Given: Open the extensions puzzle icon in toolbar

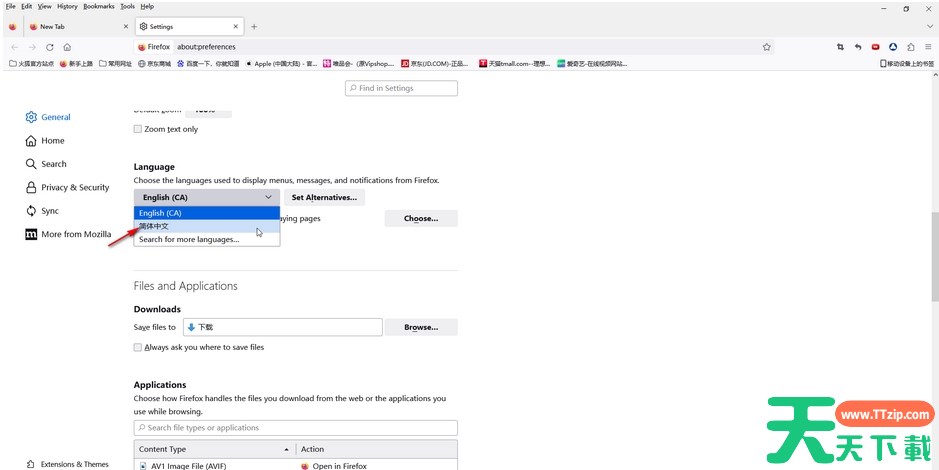Looking at the screenshot, I should coord(910,47).
